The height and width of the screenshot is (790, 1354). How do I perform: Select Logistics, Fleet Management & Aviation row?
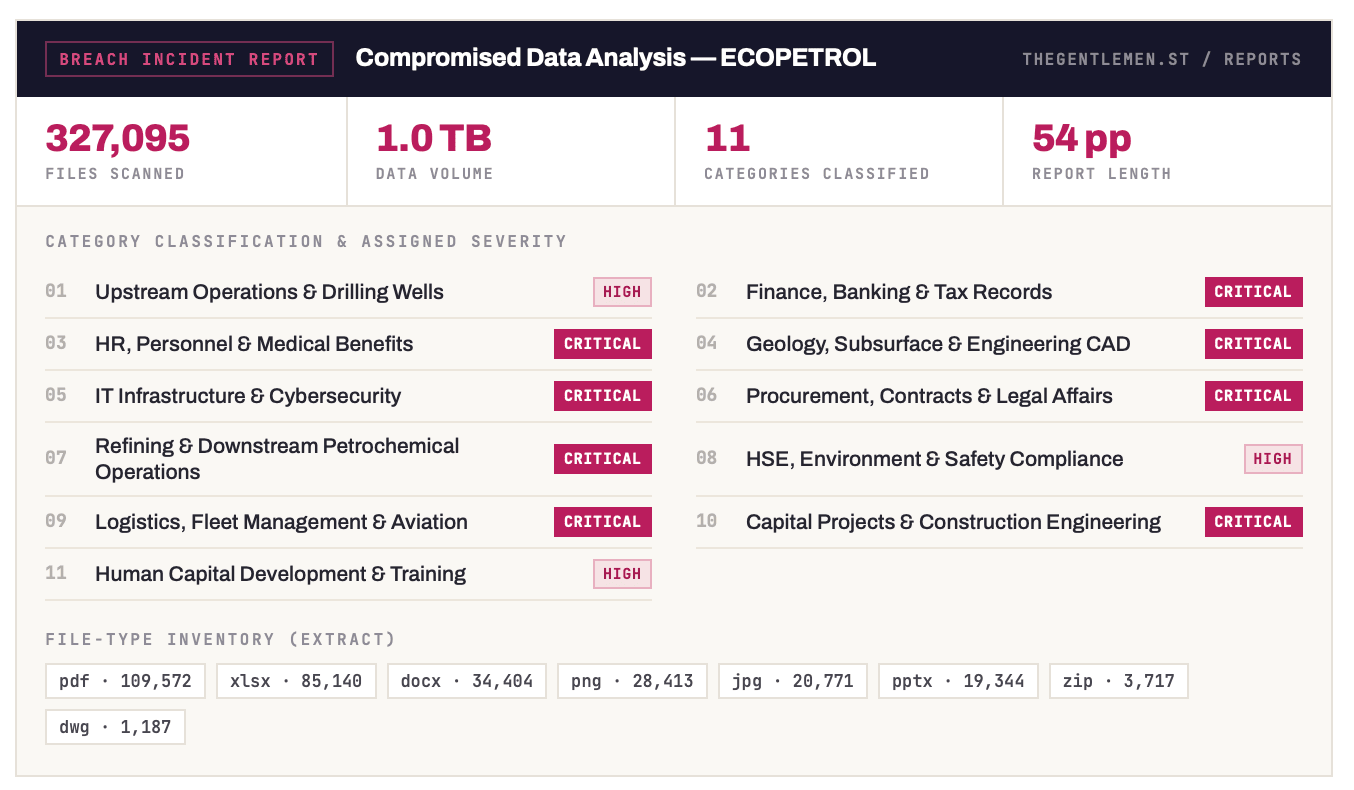coord(349,522)
